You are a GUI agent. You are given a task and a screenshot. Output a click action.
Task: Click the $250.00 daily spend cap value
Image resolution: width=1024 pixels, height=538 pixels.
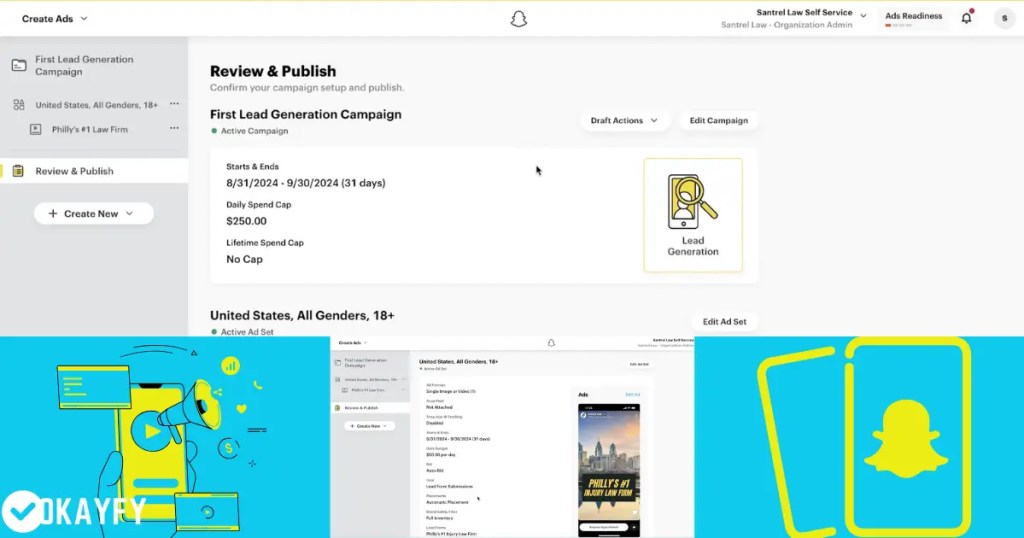pos(246,221)
